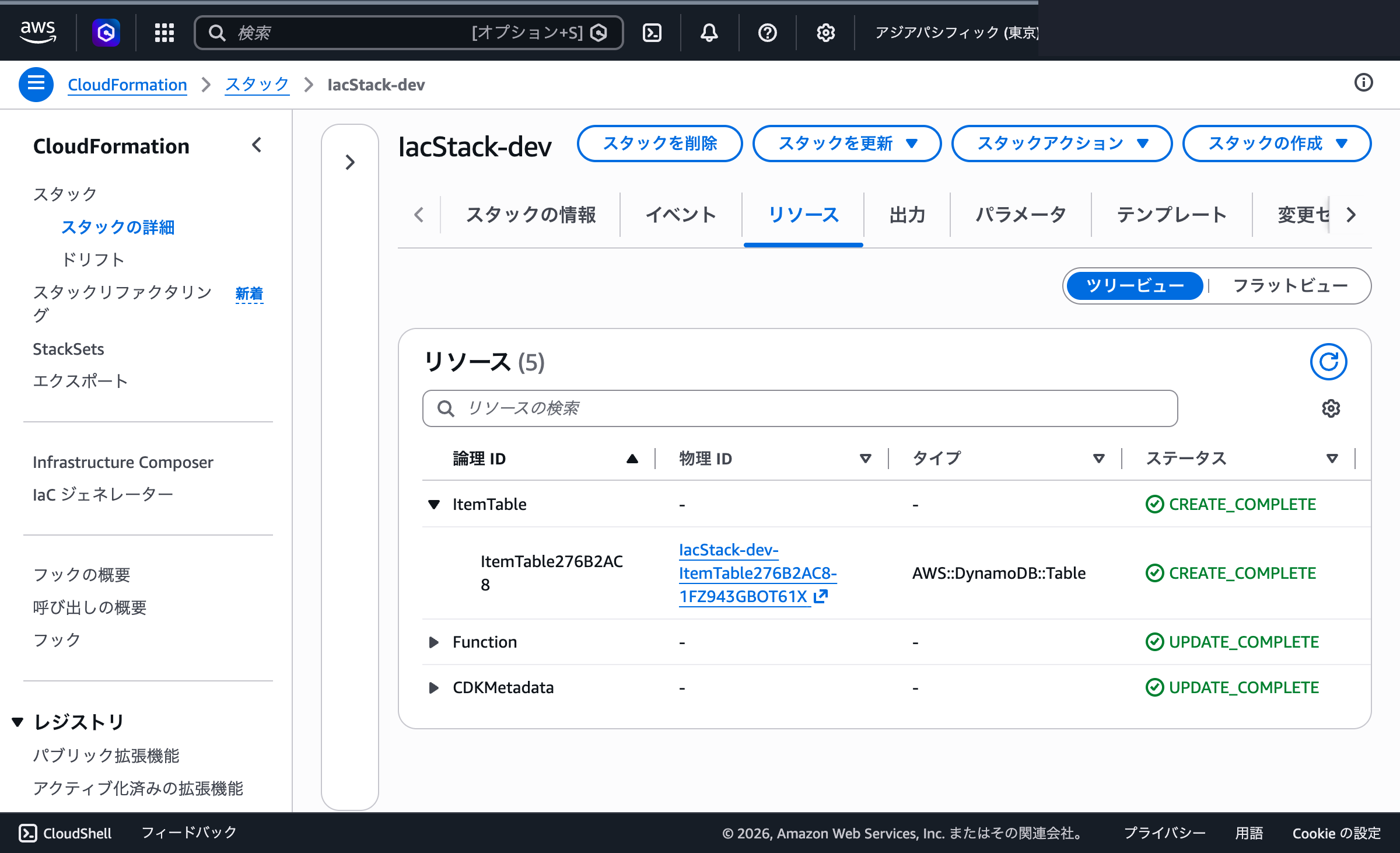Viewport: 1400px width, 853px height.
Task: Expand the CDKMetadata tree row
Action: click(434, 687)
